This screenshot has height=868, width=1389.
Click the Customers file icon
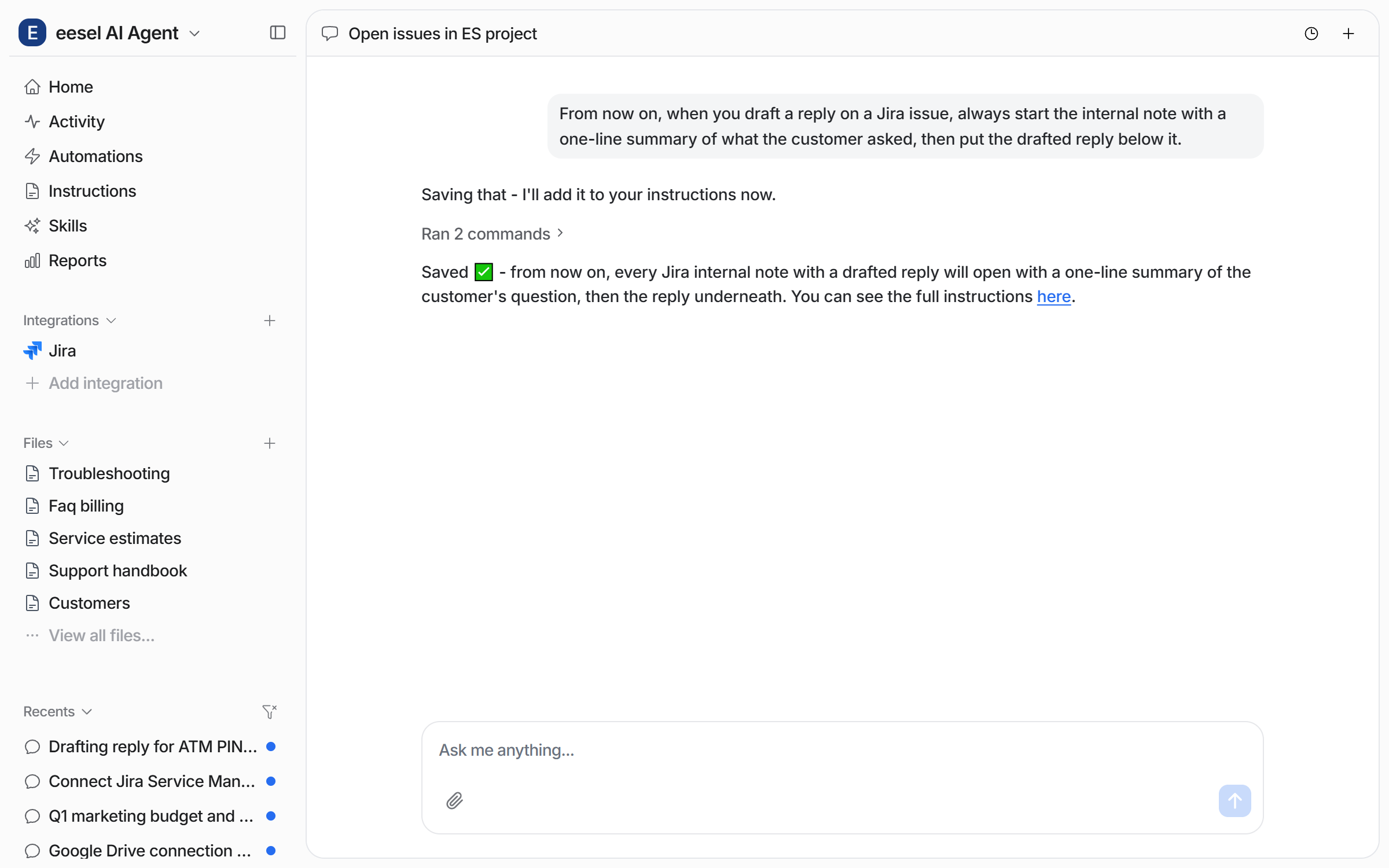coord(32,603)
